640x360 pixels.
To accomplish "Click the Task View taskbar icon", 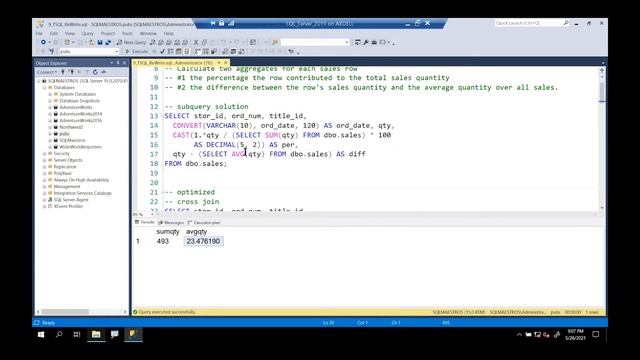I will (x=77, y=334).
